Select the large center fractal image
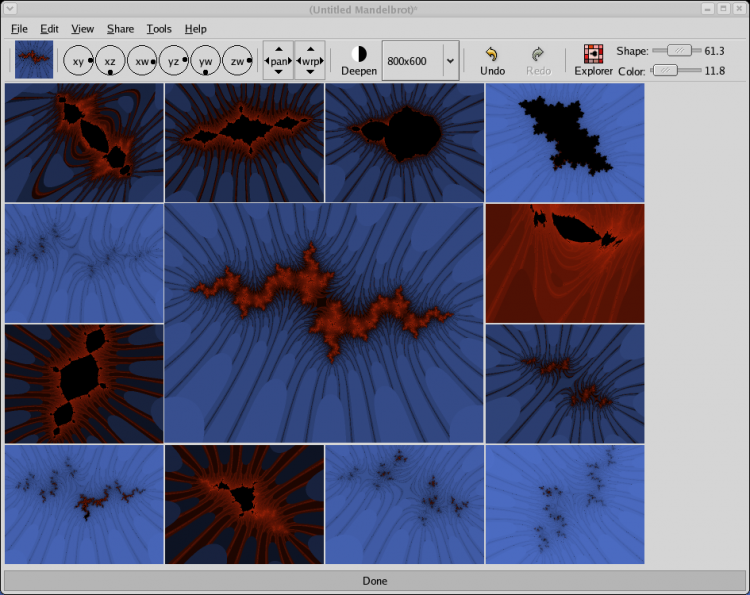 point(324,323)
